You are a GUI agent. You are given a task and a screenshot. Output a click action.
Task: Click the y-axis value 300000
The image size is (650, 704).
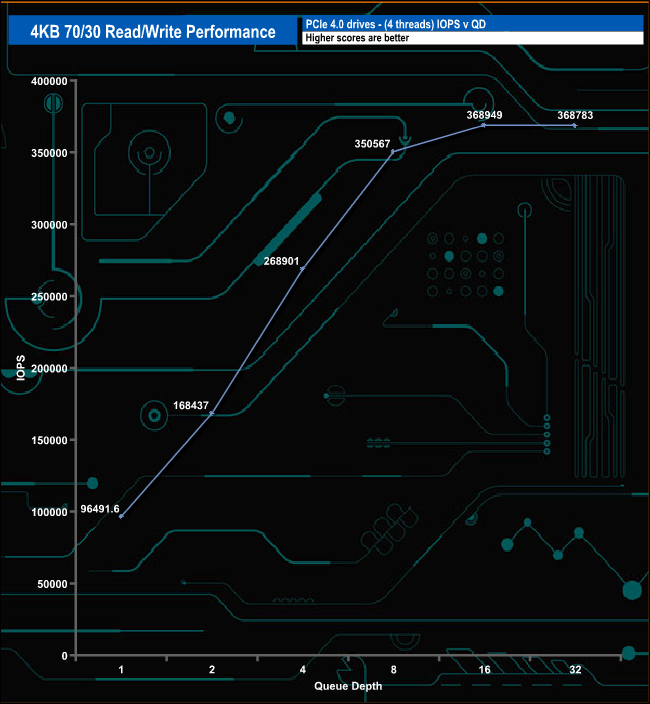point(49,225)
